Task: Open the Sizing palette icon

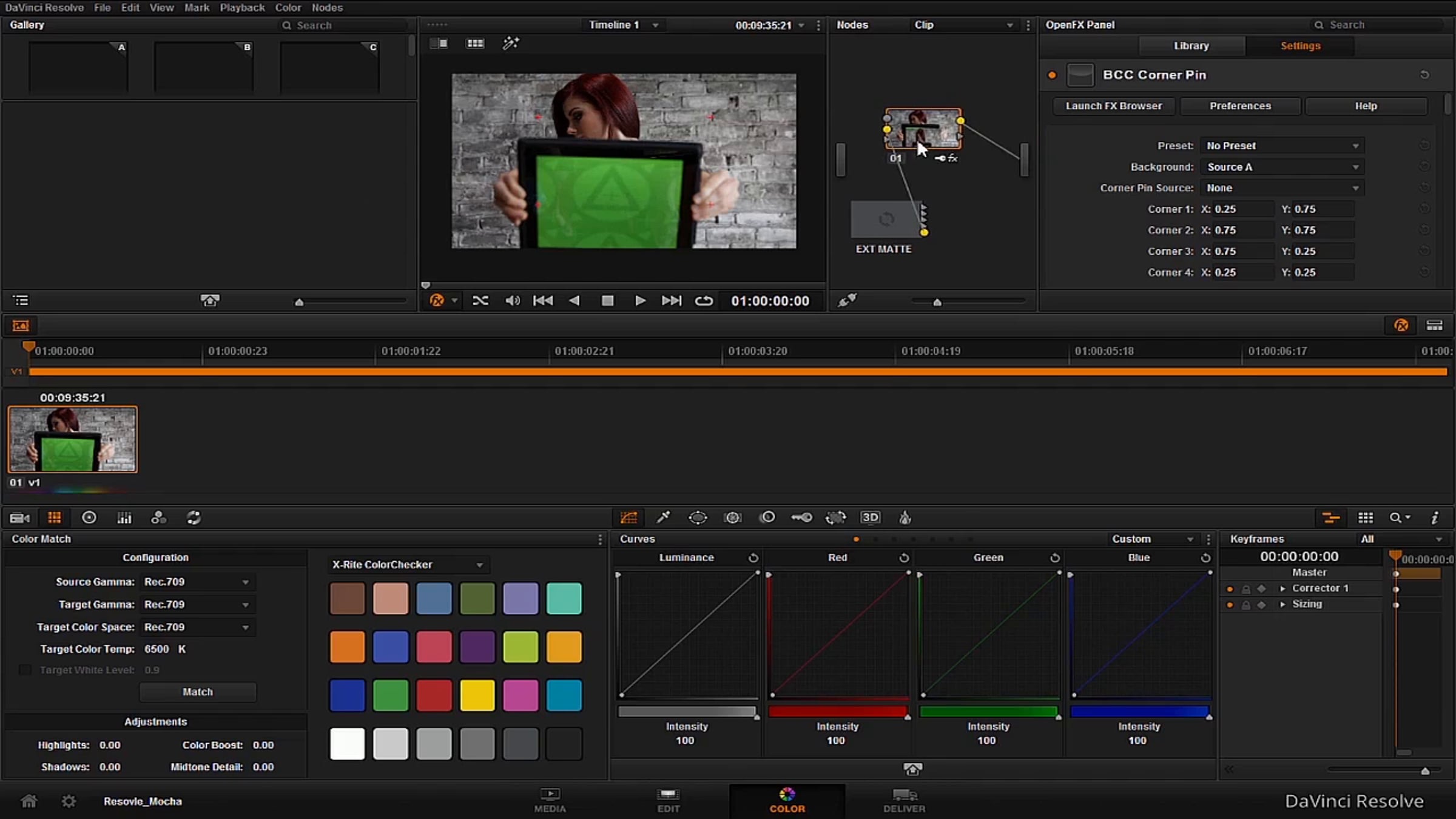Action: (836, 517)
